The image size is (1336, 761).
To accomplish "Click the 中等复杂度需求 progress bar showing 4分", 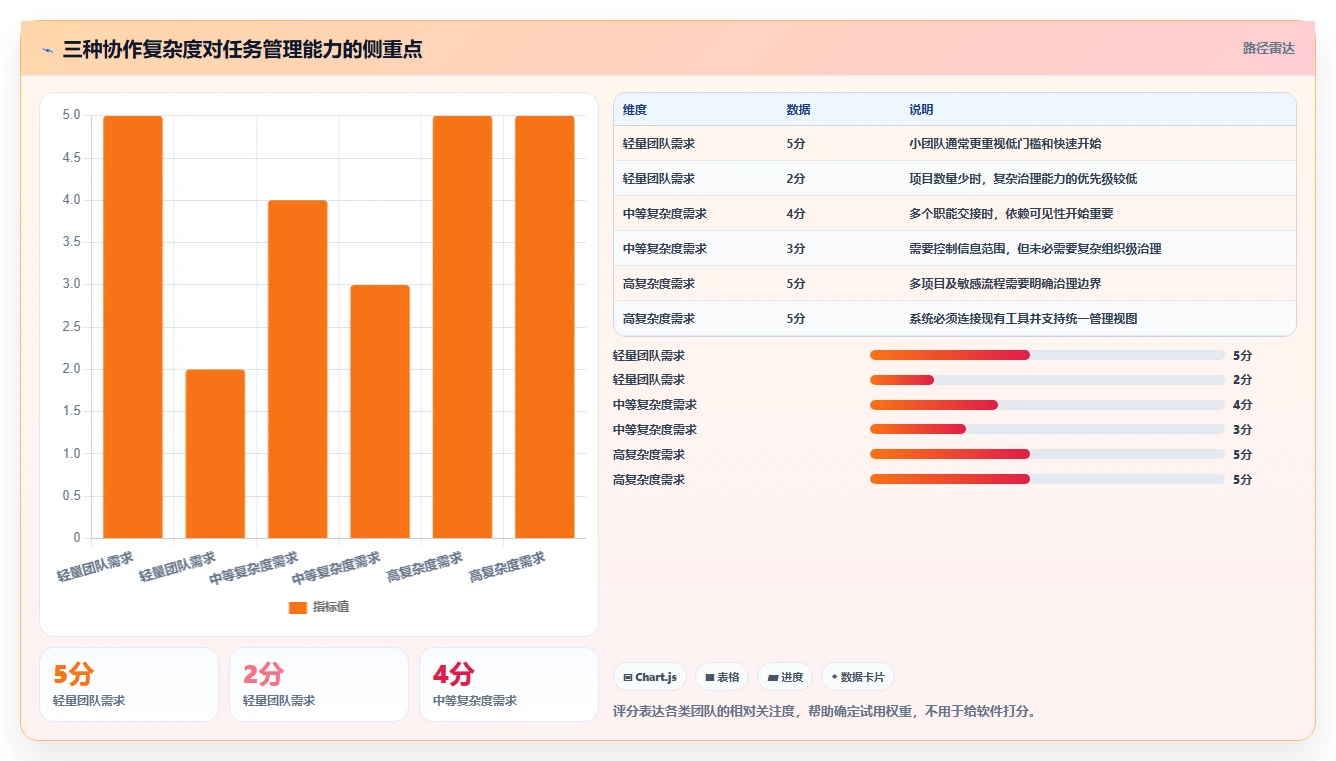I will point(1047,405).
